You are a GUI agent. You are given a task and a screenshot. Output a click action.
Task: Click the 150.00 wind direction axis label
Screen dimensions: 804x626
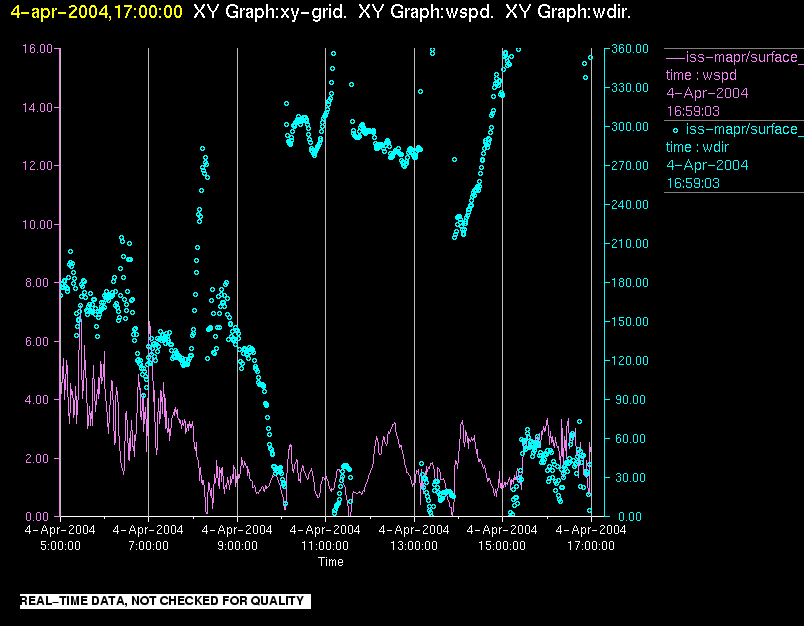point(630,321)
